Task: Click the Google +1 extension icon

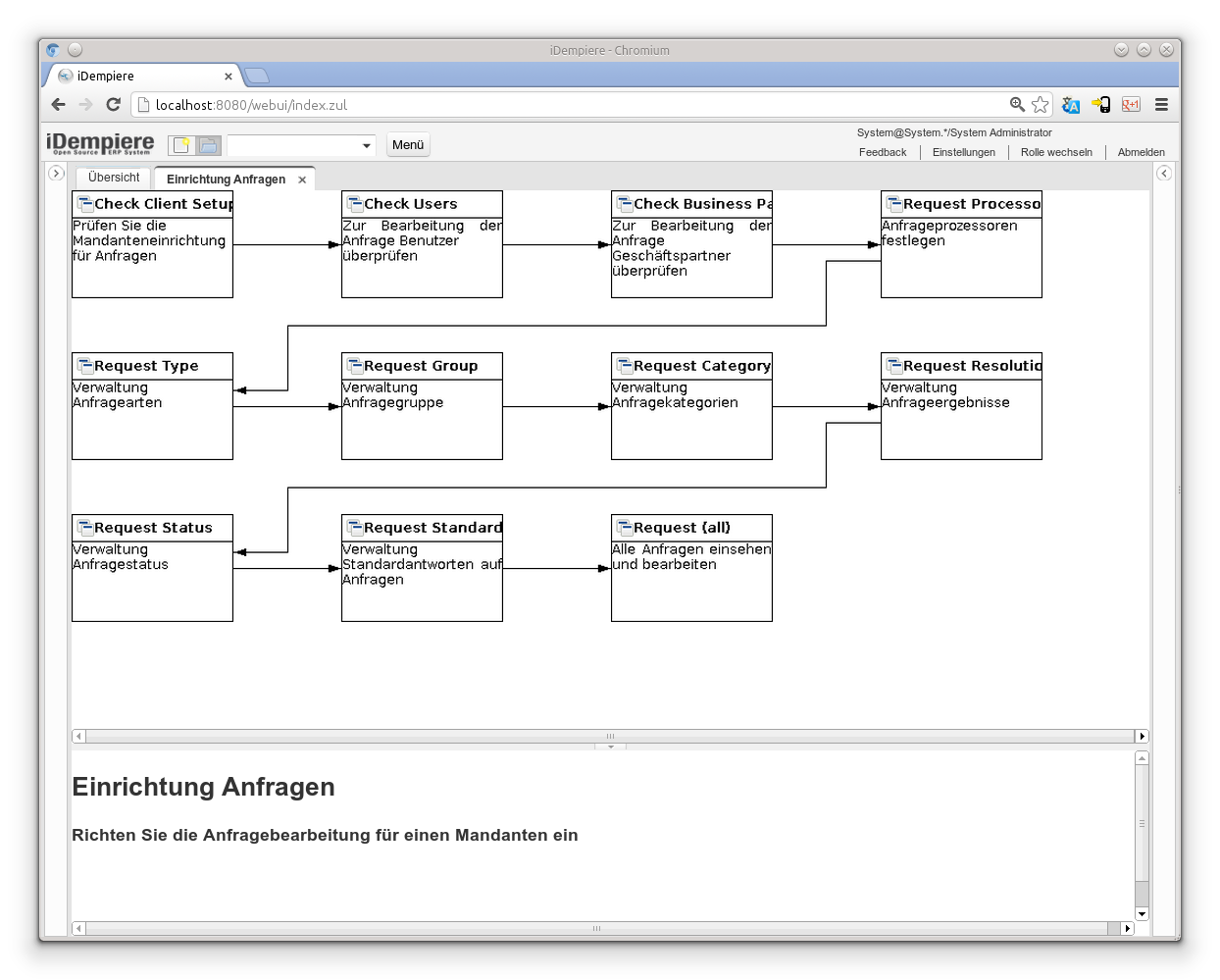Action: [1131, 104]
